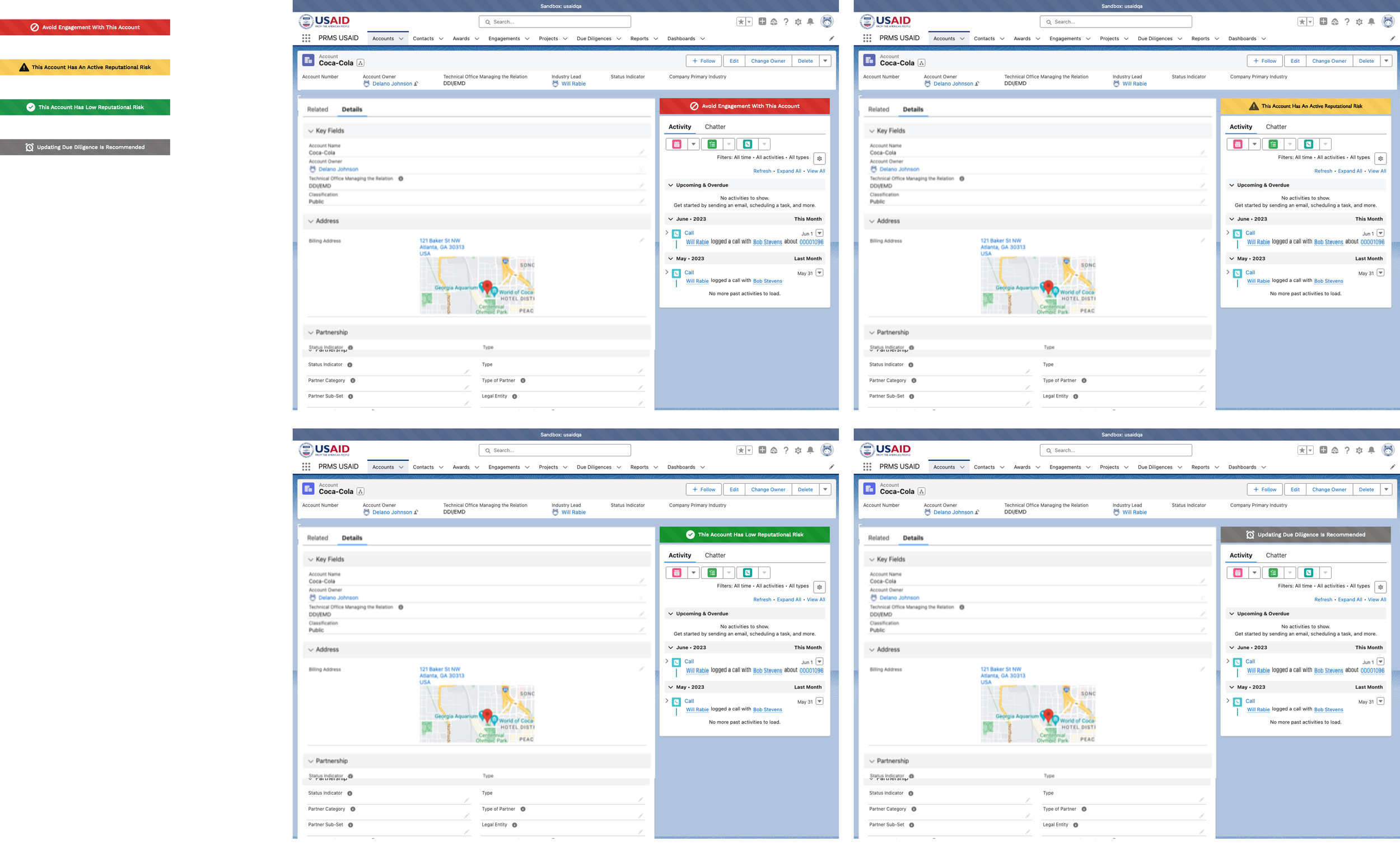Viewport: 1400px width, 855px height.
Task: Click help question mark in the gray-banner screen
Action: coord(1347,451)
